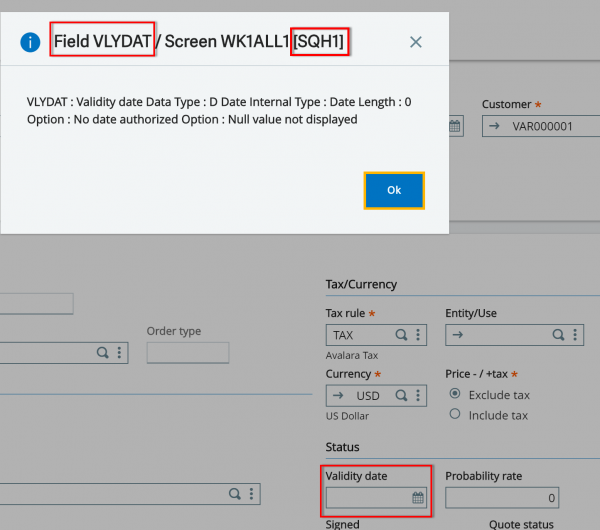Select the Include tax radio option
The width and height of the screenshot is (600, 530).
coord(455,414)
